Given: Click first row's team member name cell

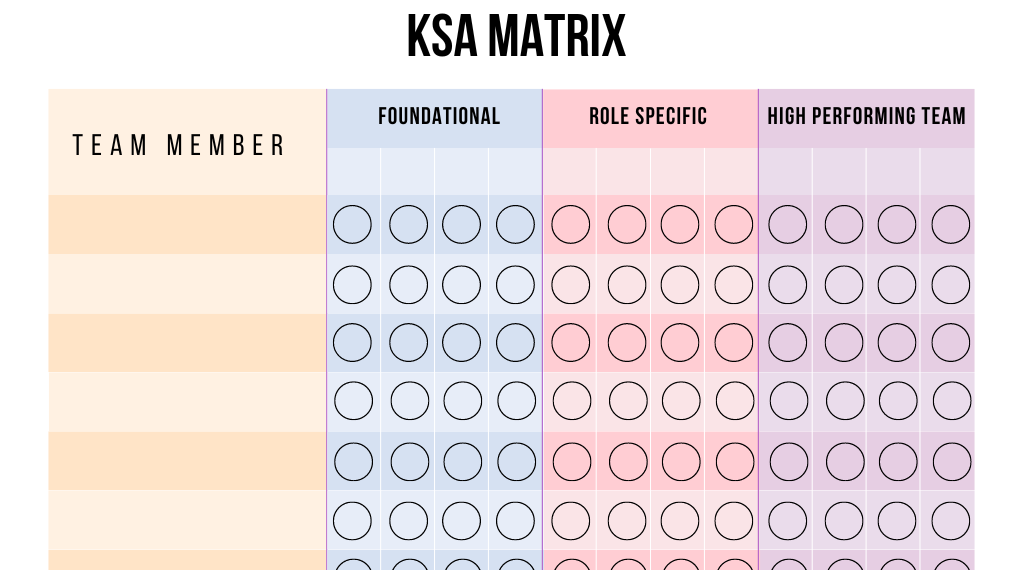Looking at the screenshot, I should tap(187, 225).
